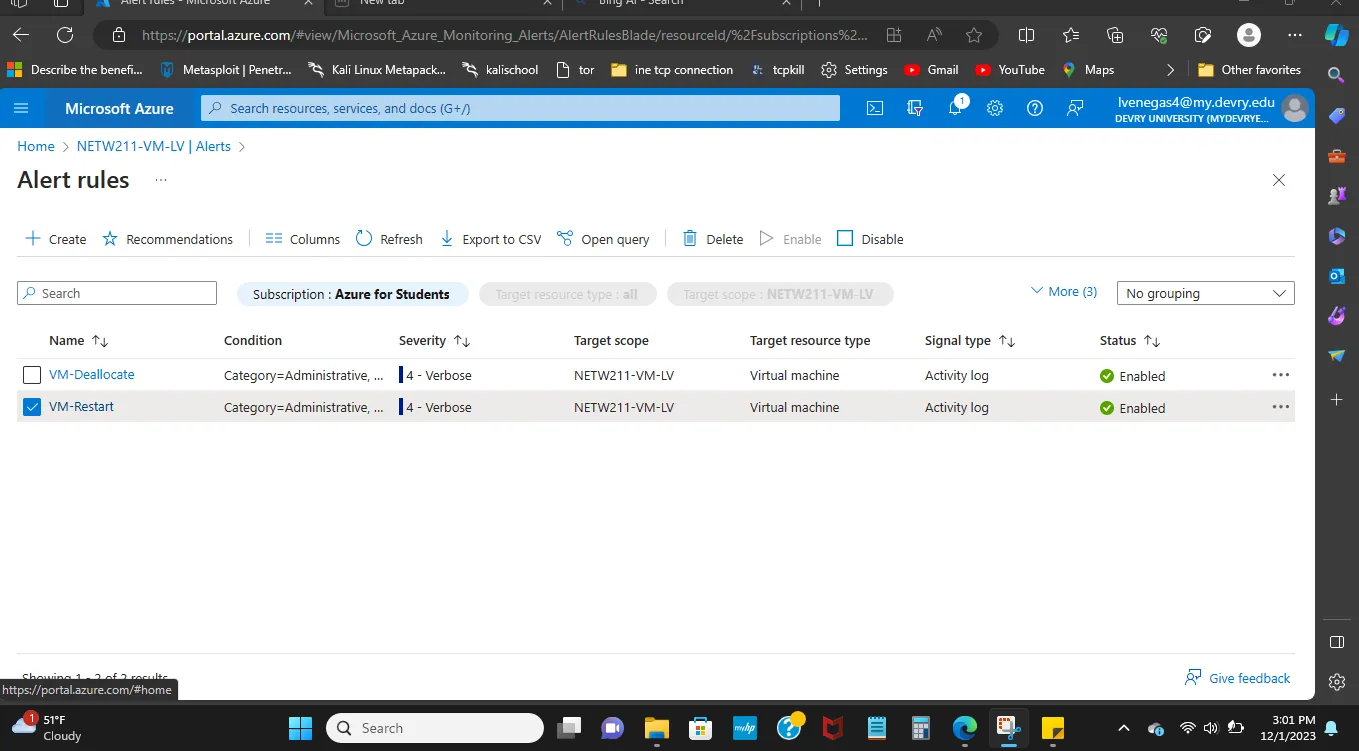This screenshot has height=751, width=1359.
Task: Open the Edge sidebar Outlook icon
Action: 1337,276
